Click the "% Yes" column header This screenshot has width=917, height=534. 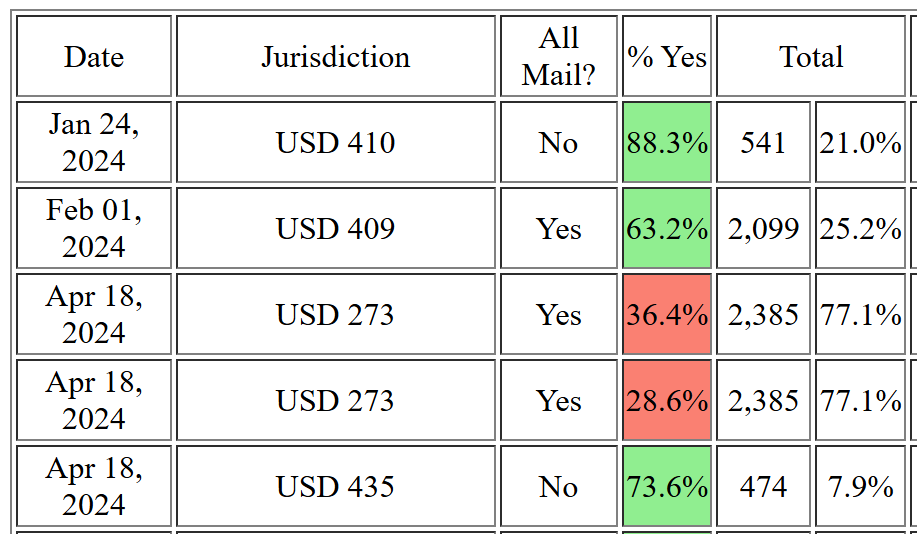(667, 57)
